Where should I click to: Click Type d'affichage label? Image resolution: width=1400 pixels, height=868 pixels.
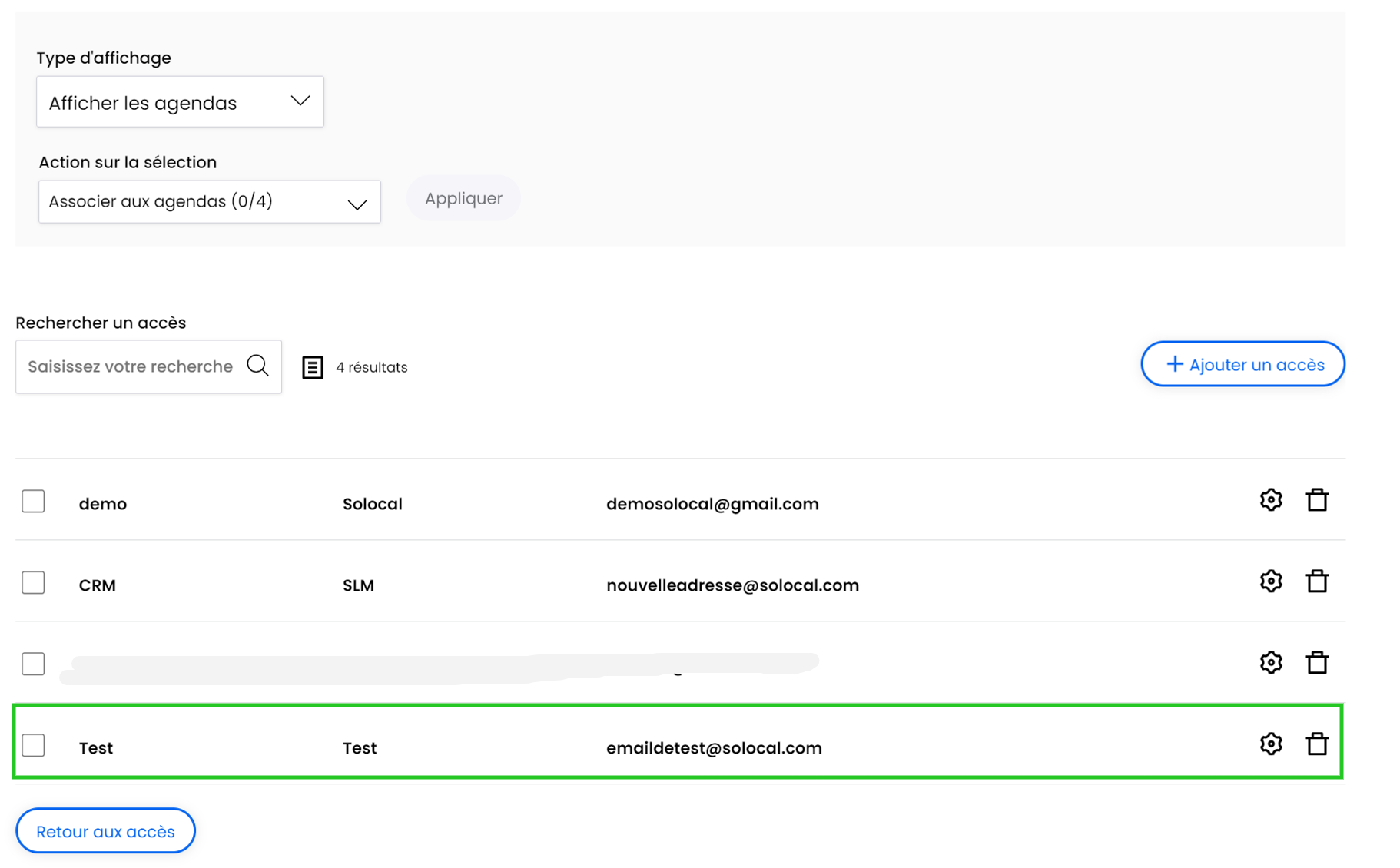[x=104, y=58]
